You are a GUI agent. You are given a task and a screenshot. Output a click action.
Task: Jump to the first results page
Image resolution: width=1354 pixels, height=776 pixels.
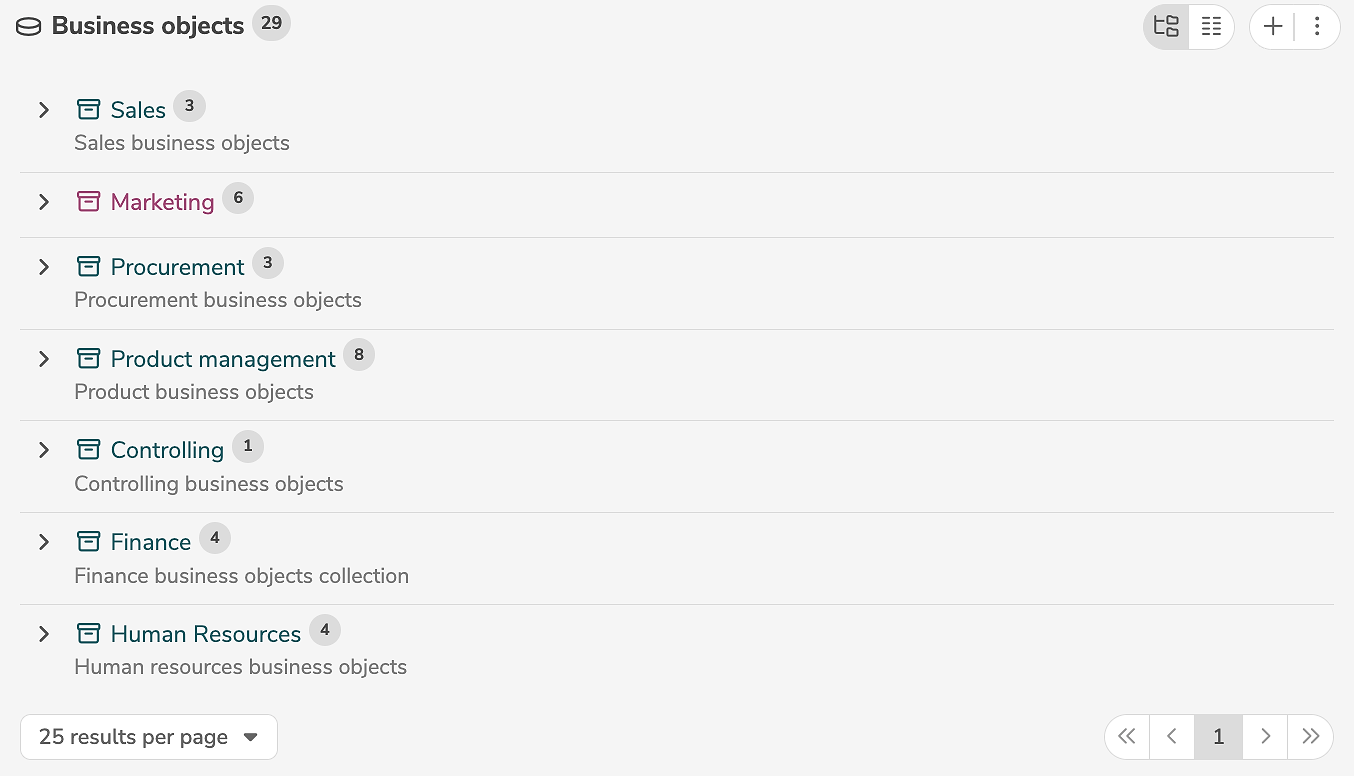1127,737
